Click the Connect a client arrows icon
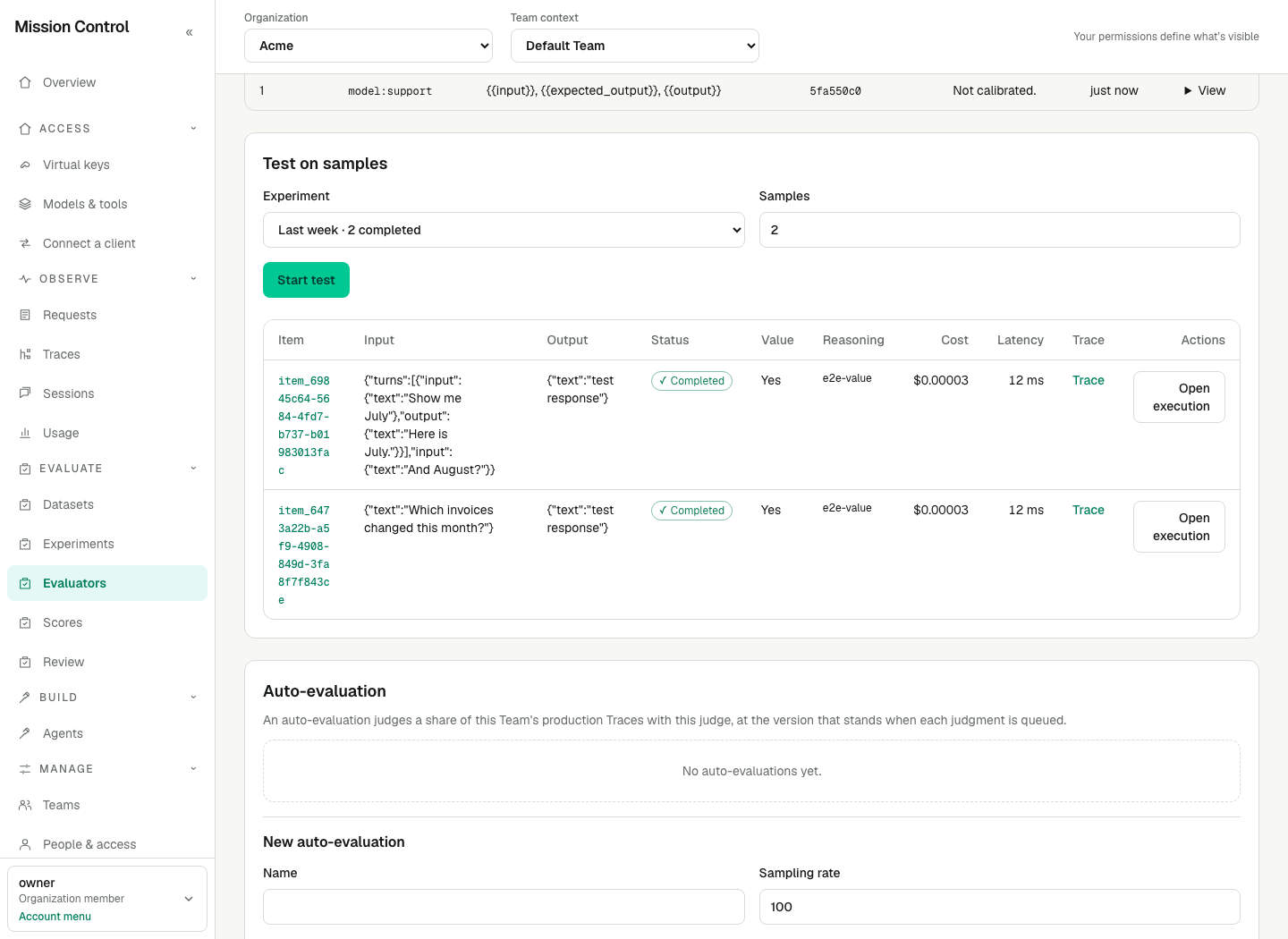1288x939 pixels. tap(25, 243)
